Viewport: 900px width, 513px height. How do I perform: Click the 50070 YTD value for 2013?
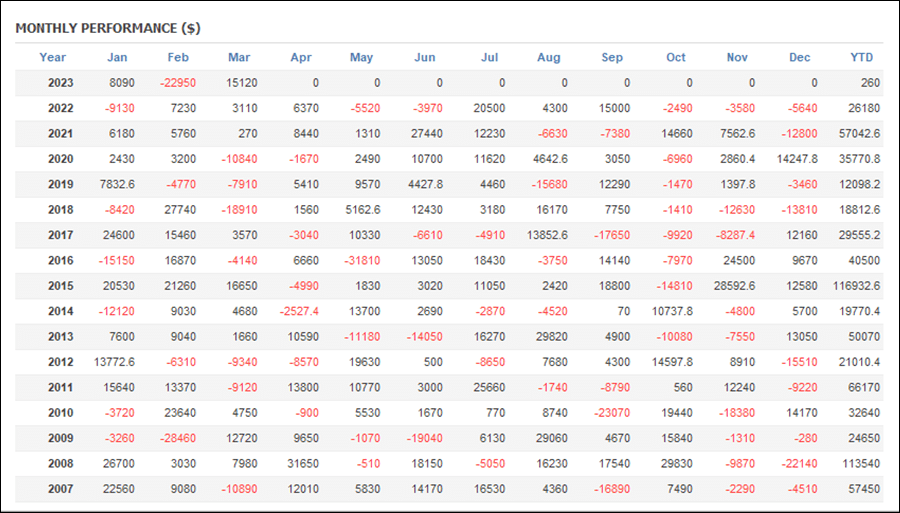(x=864, y=336)
